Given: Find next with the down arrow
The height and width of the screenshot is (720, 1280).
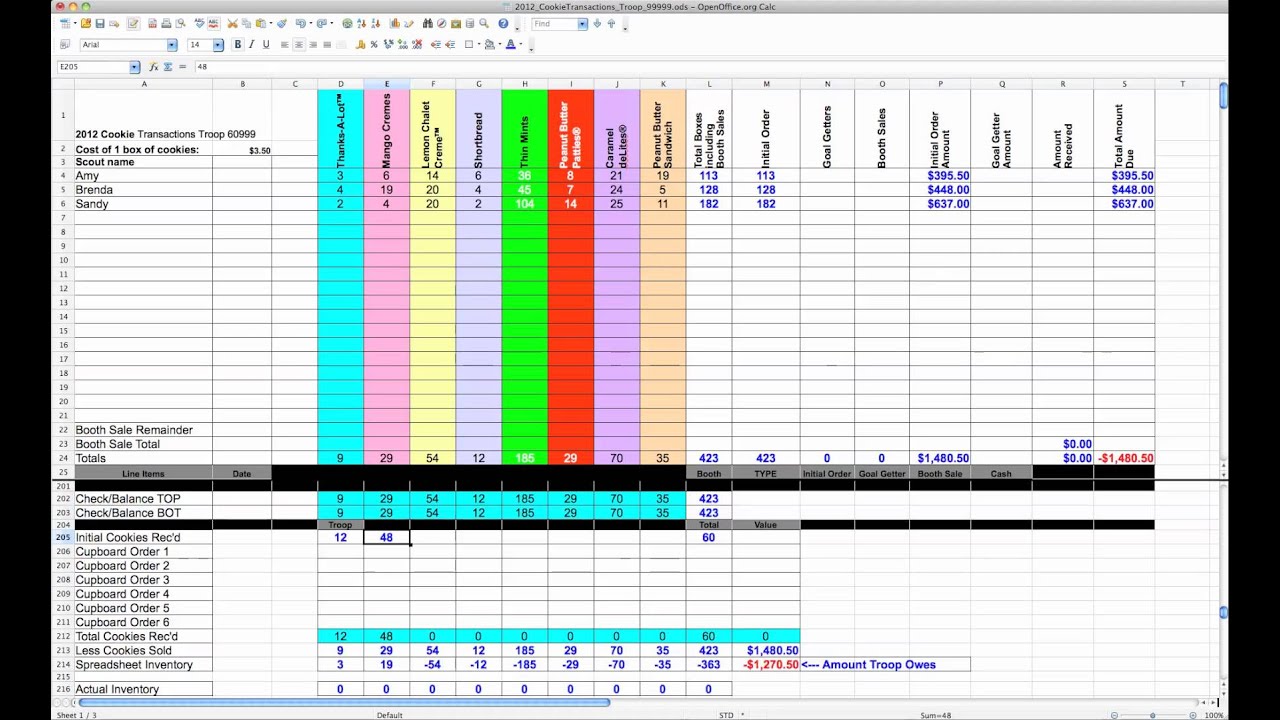Looking at the screenshot, I should (597, 23).
